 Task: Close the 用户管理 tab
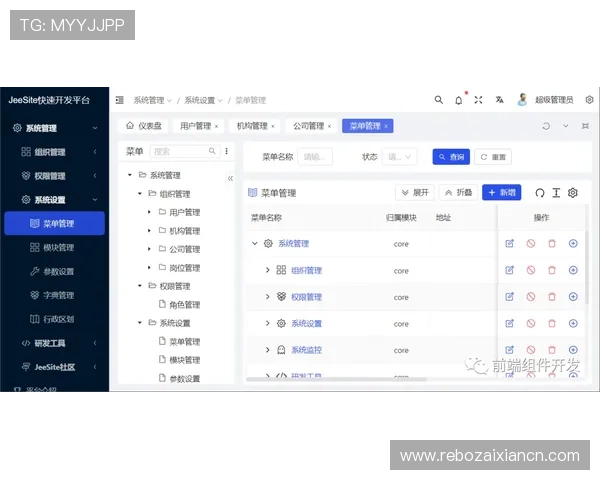click(x=217, y=126)
